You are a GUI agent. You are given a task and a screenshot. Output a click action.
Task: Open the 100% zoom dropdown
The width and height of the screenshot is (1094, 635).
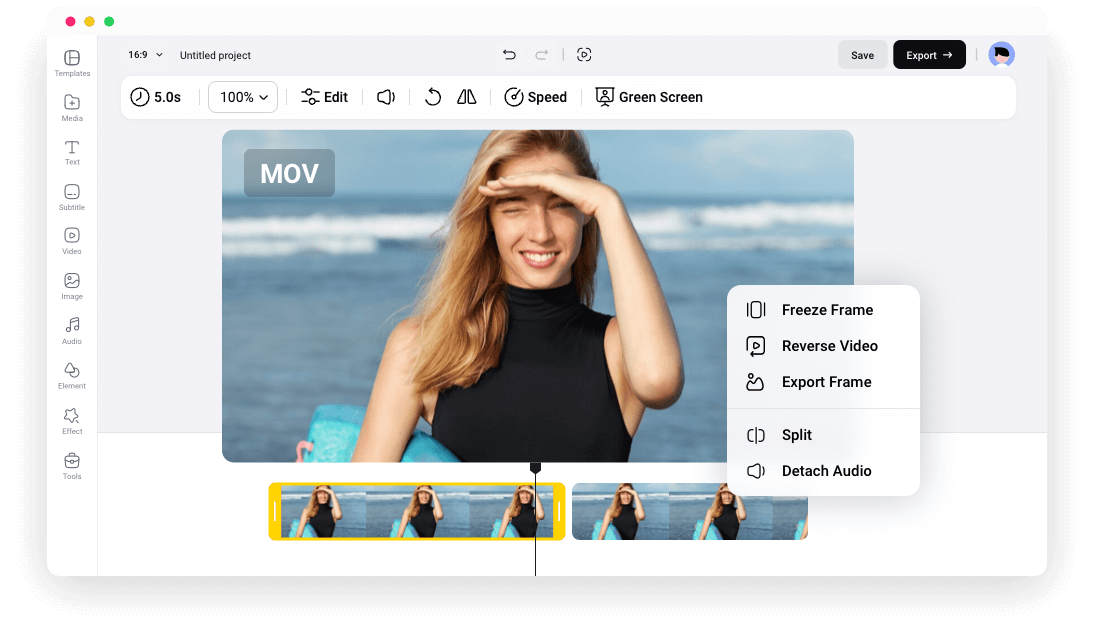click(243, 97)
